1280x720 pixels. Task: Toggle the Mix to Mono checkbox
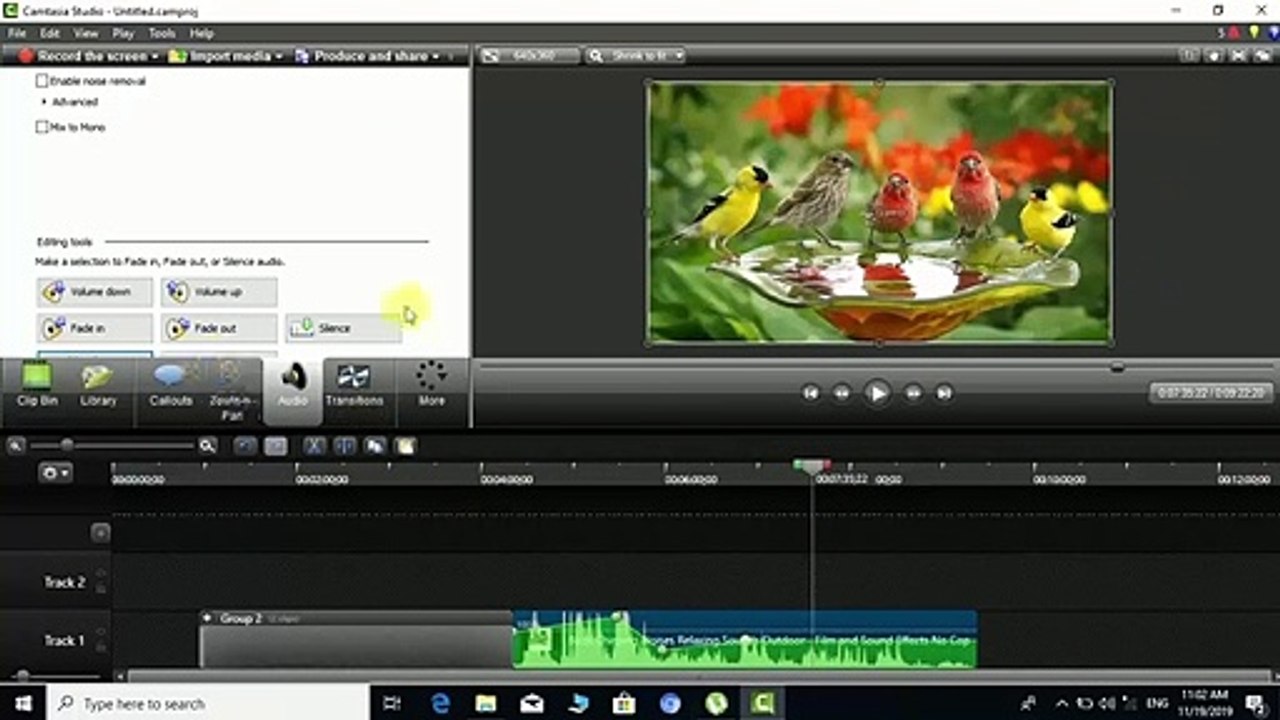pyautogui.click(x=42, y=127)
